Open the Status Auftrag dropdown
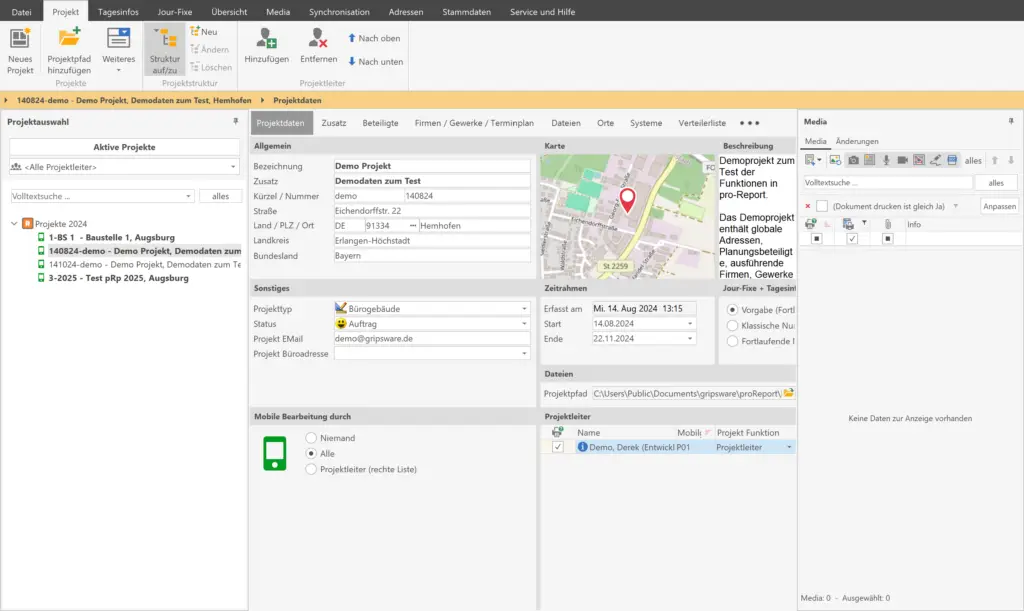This screenshot has height=611, width=1024. click(524, 324)
